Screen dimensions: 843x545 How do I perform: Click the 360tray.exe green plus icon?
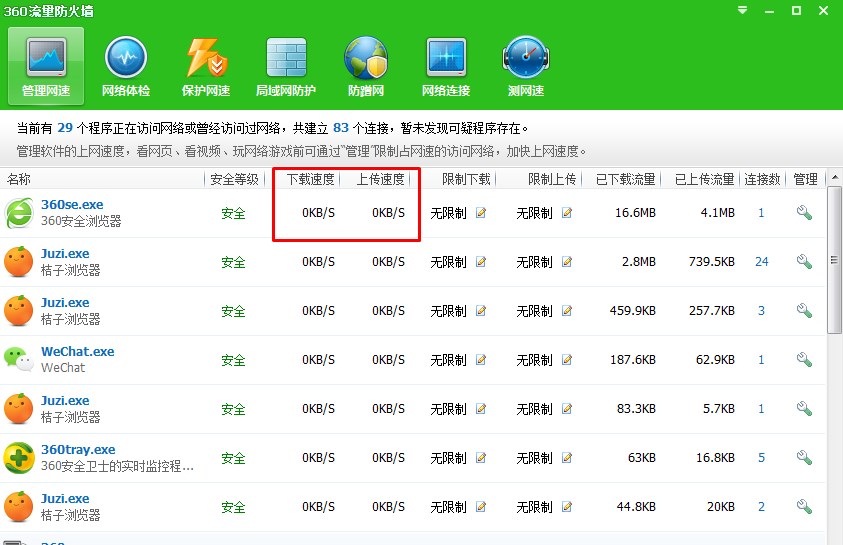pyautogui.click(x=19, y=458)
